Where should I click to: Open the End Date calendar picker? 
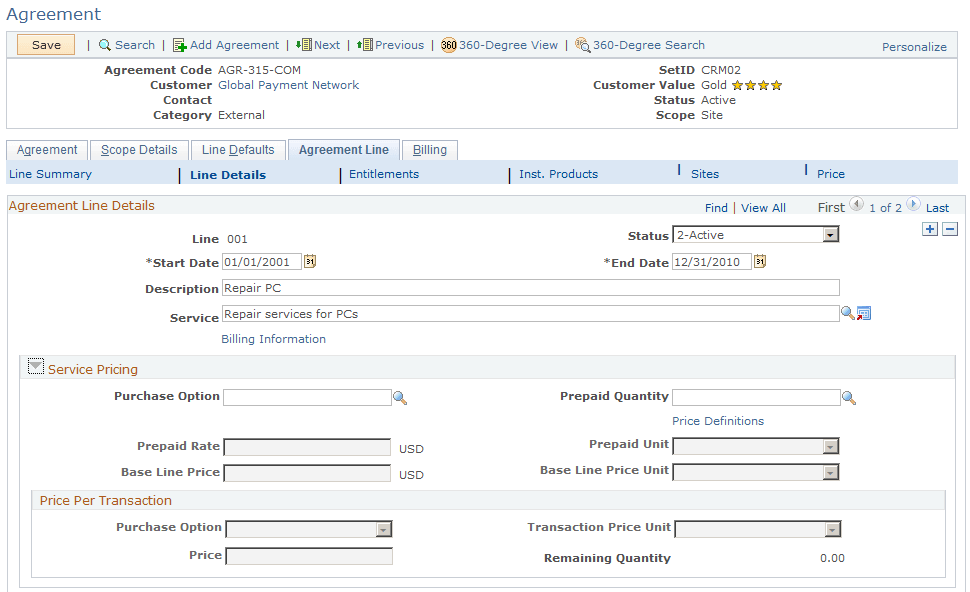coord(760,261)
